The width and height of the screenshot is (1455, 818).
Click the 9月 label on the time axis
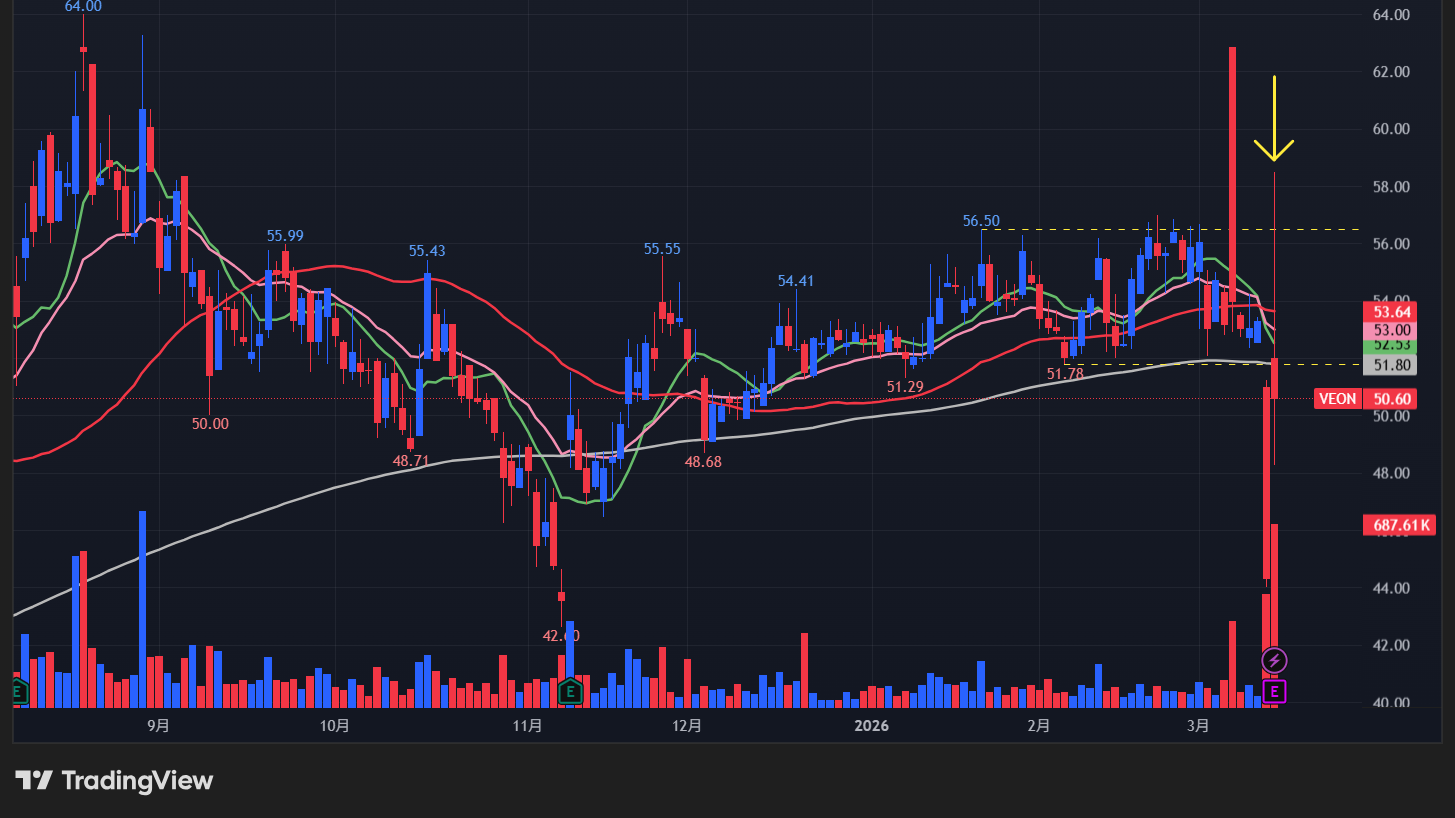(x=157, y=727)
